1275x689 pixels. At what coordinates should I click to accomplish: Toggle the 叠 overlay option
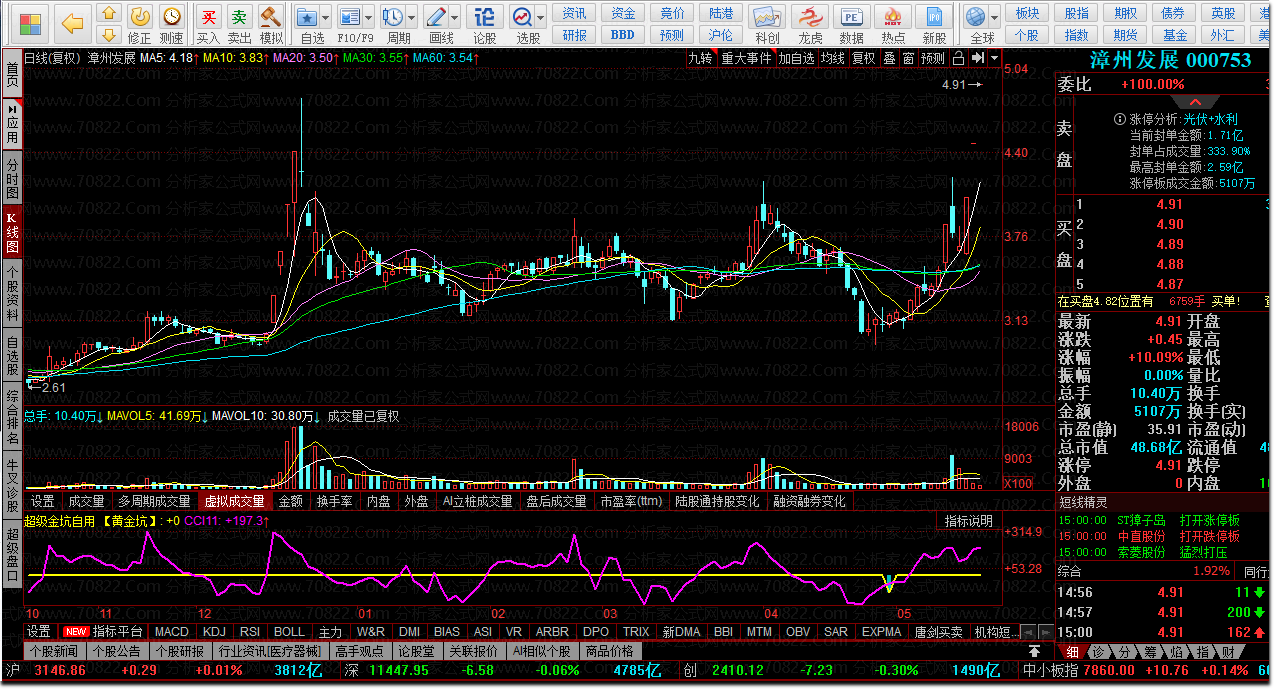tap(889, 58)
